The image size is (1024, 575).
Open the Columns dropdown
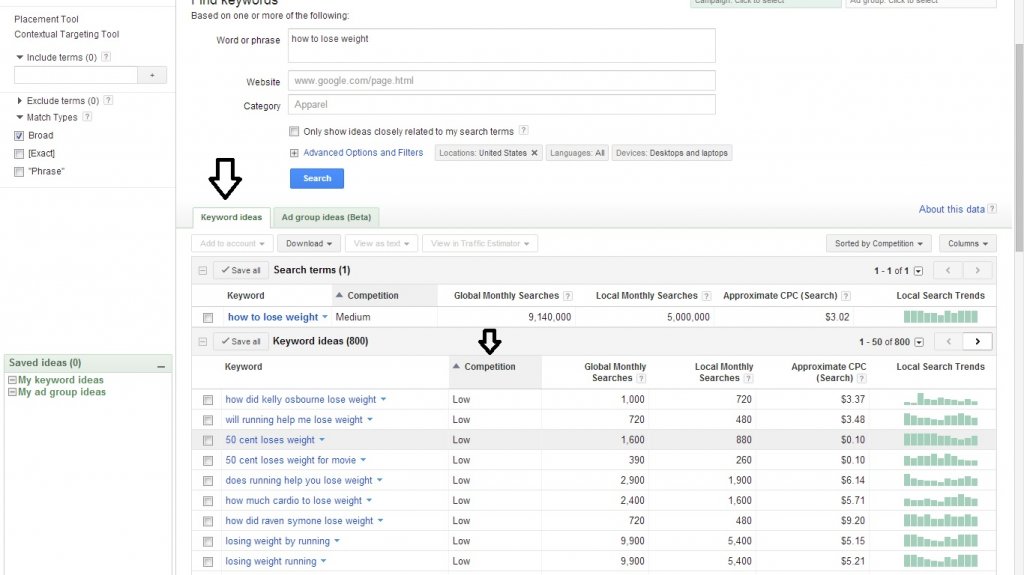tap(968, 243)
